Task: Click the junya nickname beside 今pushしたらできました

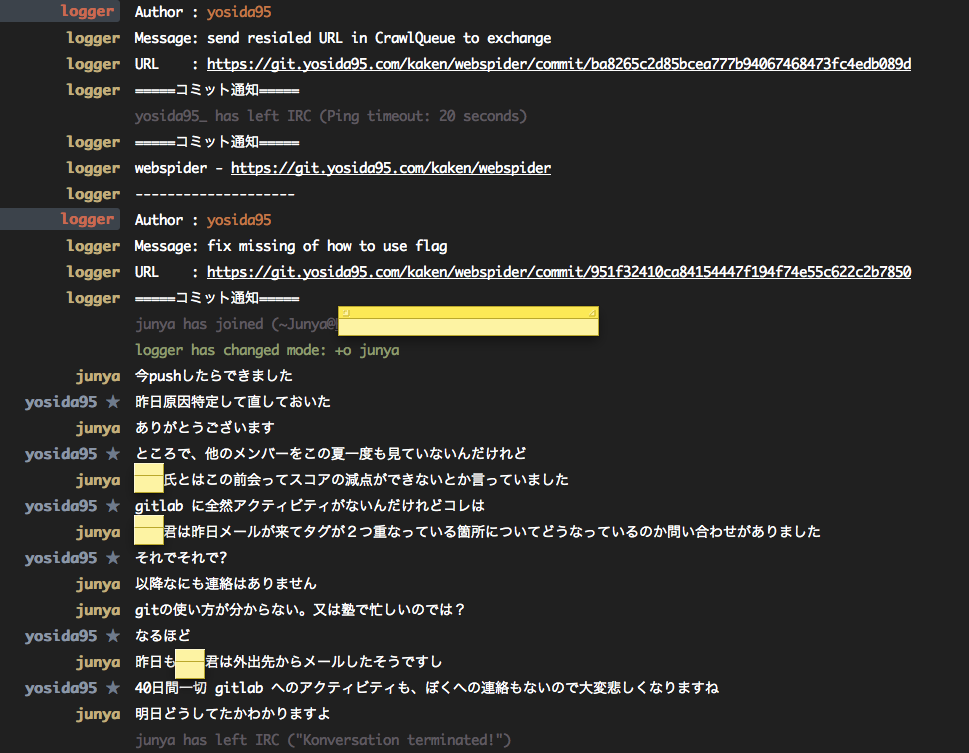Action: point(97,376)
